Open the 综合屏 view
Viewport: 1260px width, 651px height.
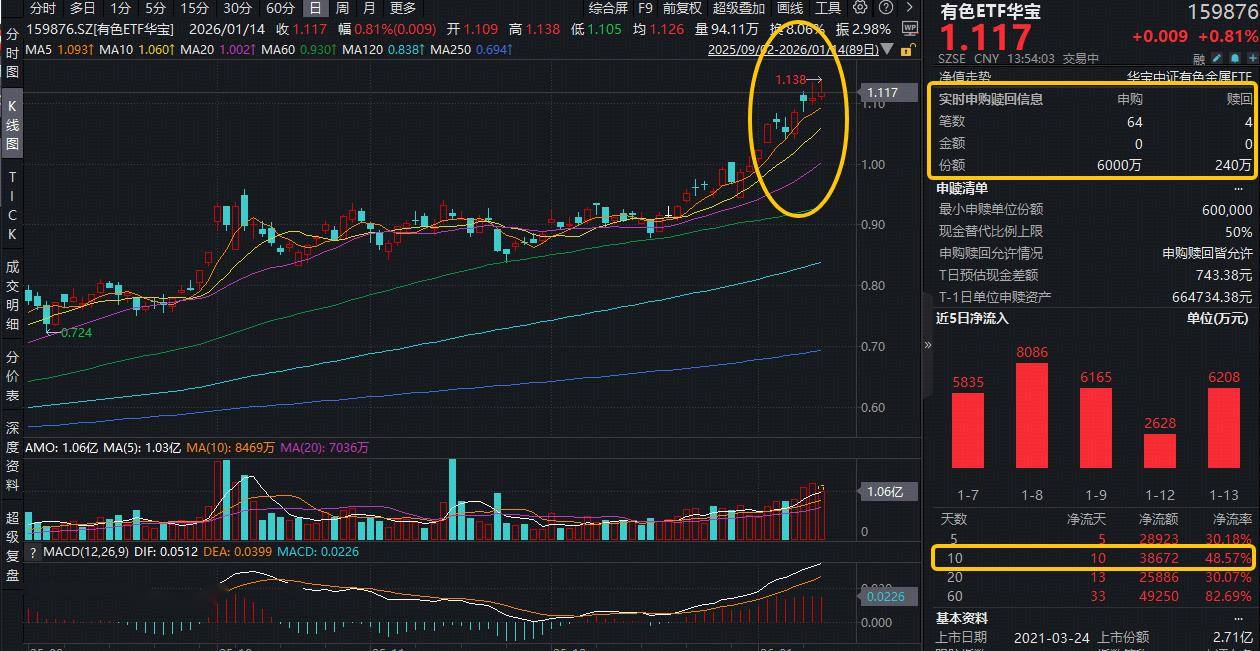(608, 7)
